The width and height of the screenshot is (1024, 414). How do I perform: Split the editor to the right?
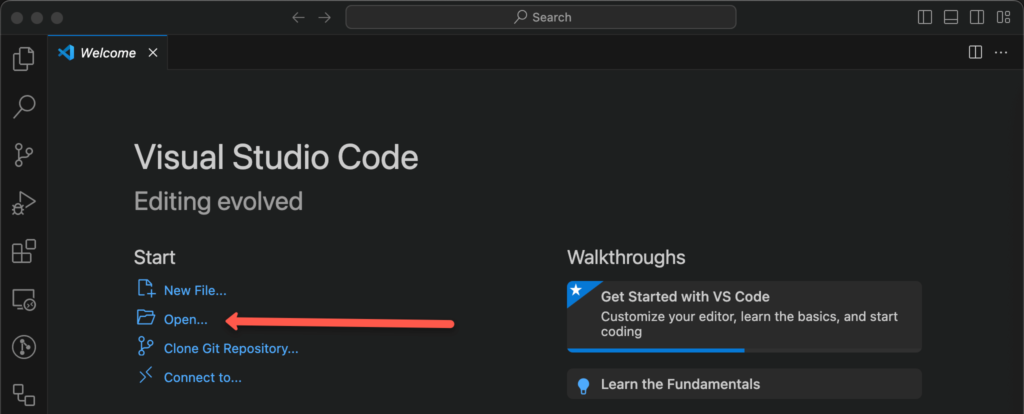pos(975,52)
